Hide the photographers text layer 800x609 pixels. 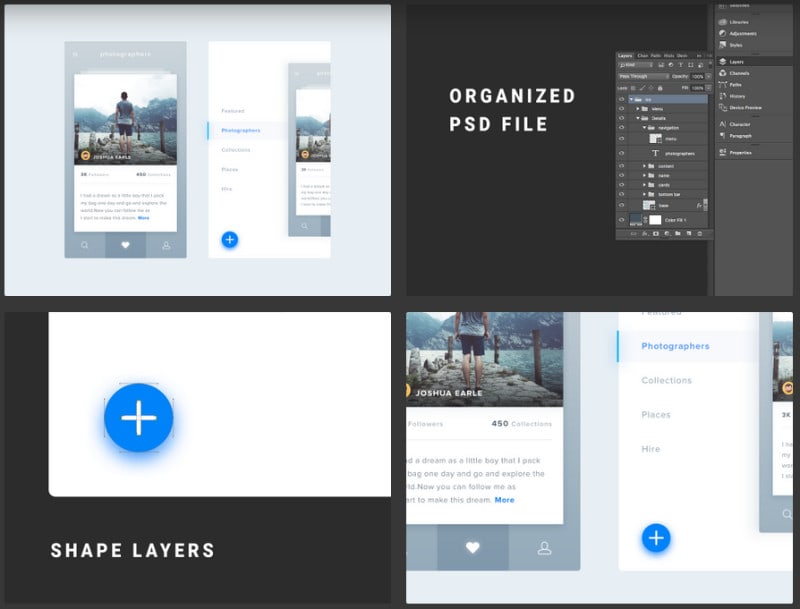[621, 153]
